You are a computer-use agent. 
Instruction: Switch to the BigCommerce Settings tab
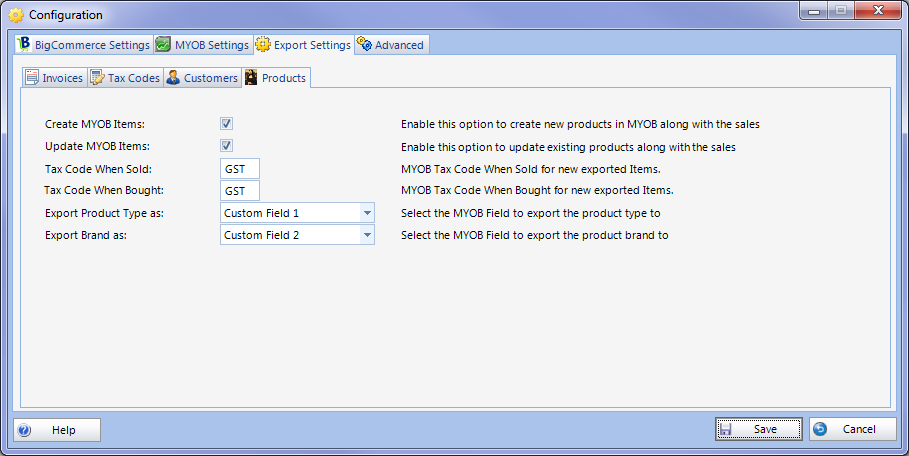coord(84,45)
